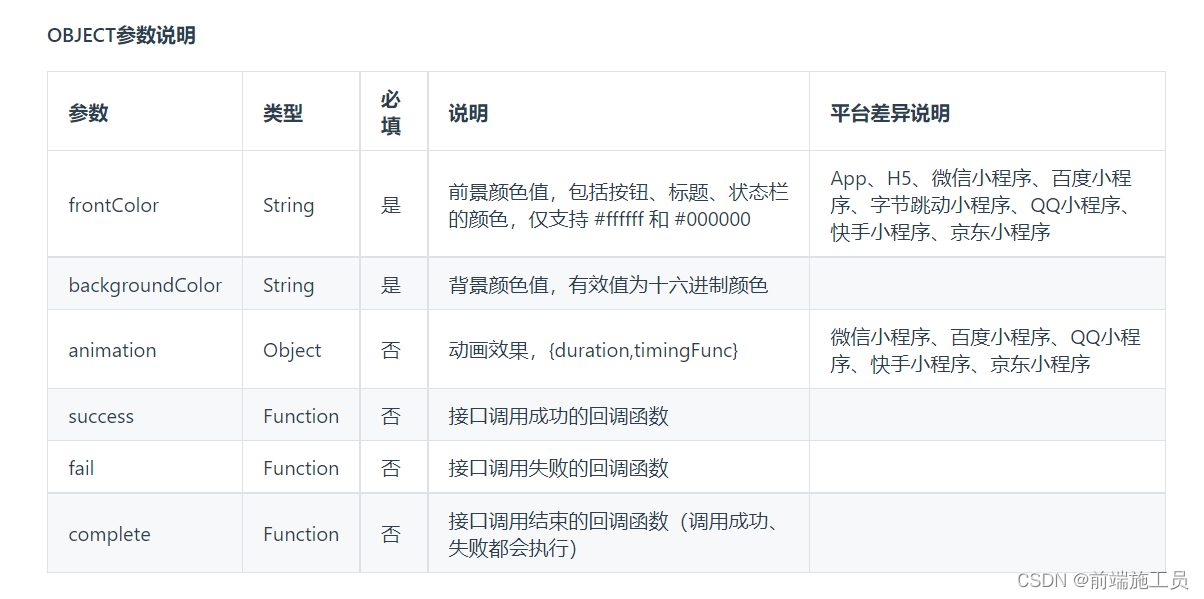Click the 必填 column header
1204x599 pixels.
(391, 111)
